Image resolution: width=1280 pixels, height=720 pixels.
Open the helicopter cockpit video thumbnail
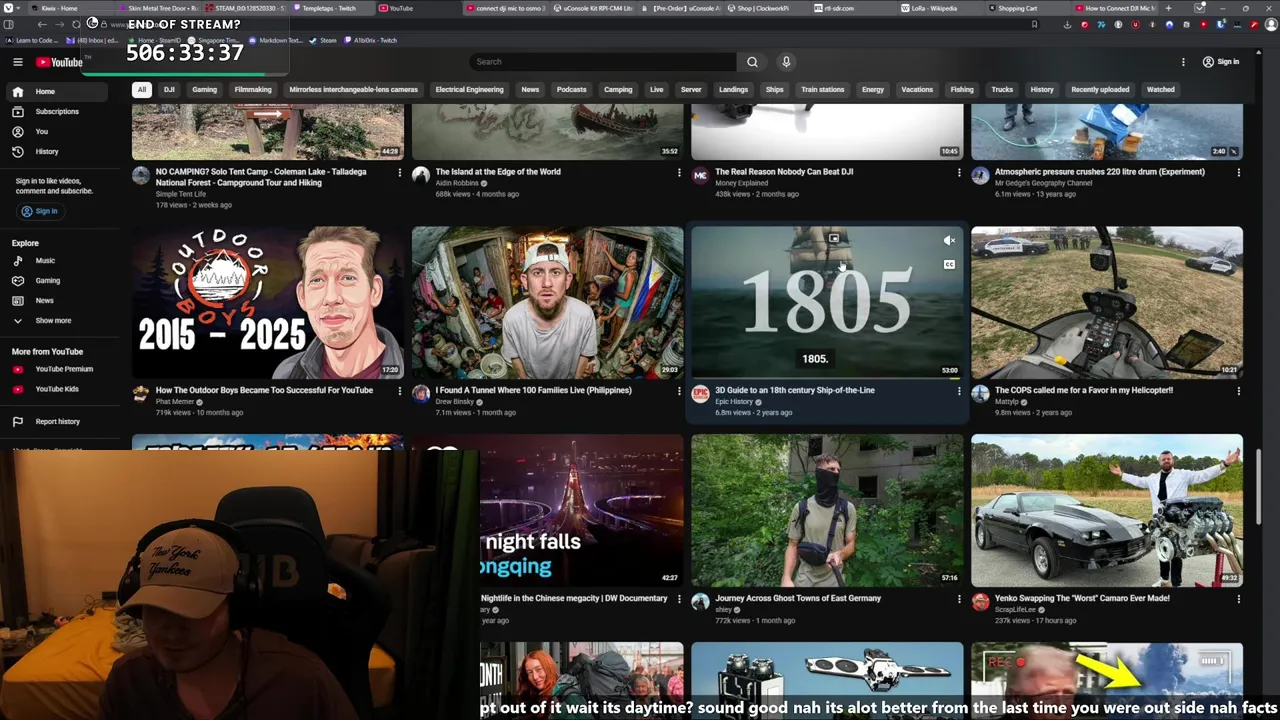[x=1107, y=302]
